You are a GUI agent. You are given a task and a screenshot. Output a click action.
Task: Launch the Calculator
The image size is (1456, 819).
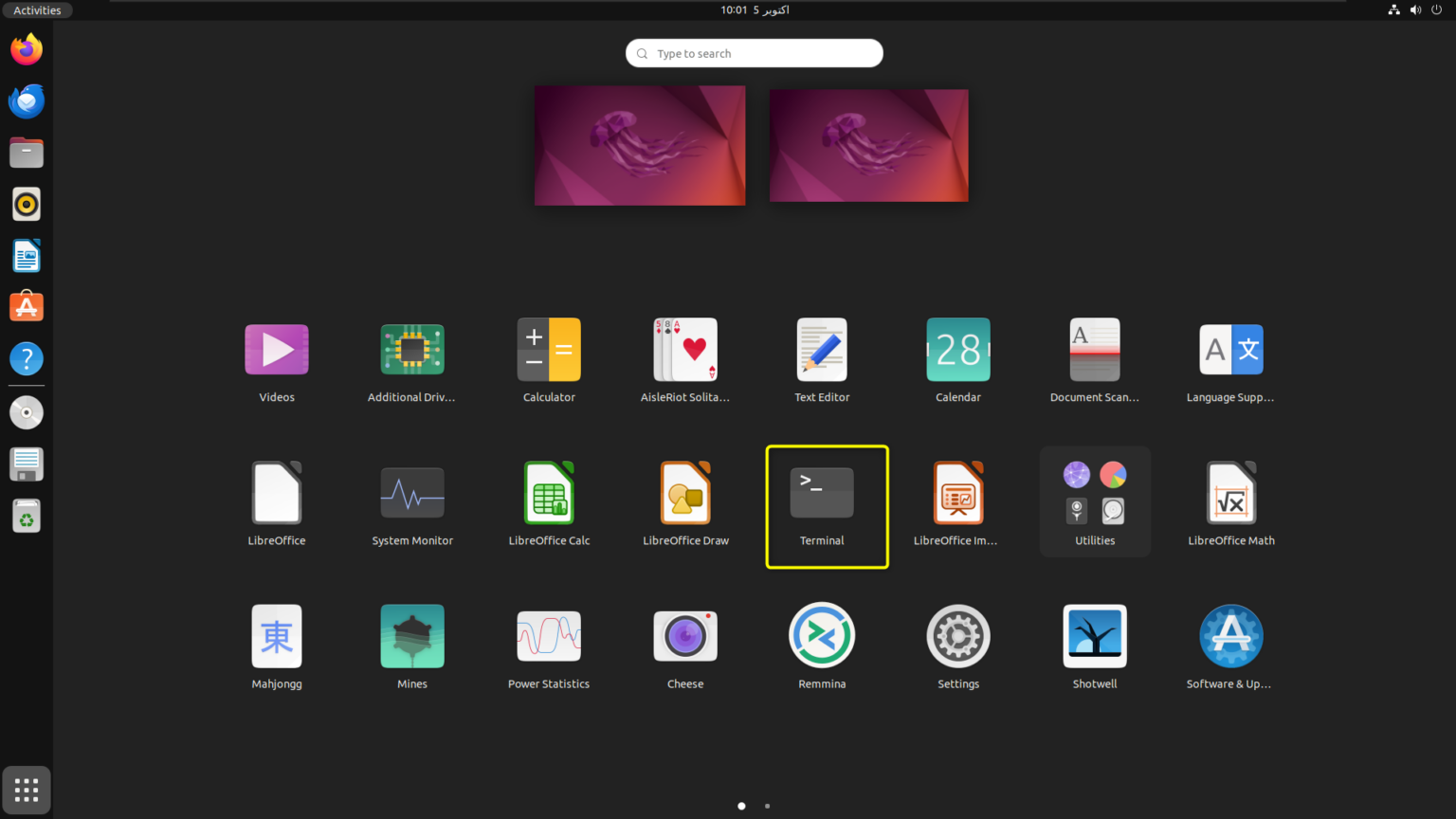(x=549, y=349)
